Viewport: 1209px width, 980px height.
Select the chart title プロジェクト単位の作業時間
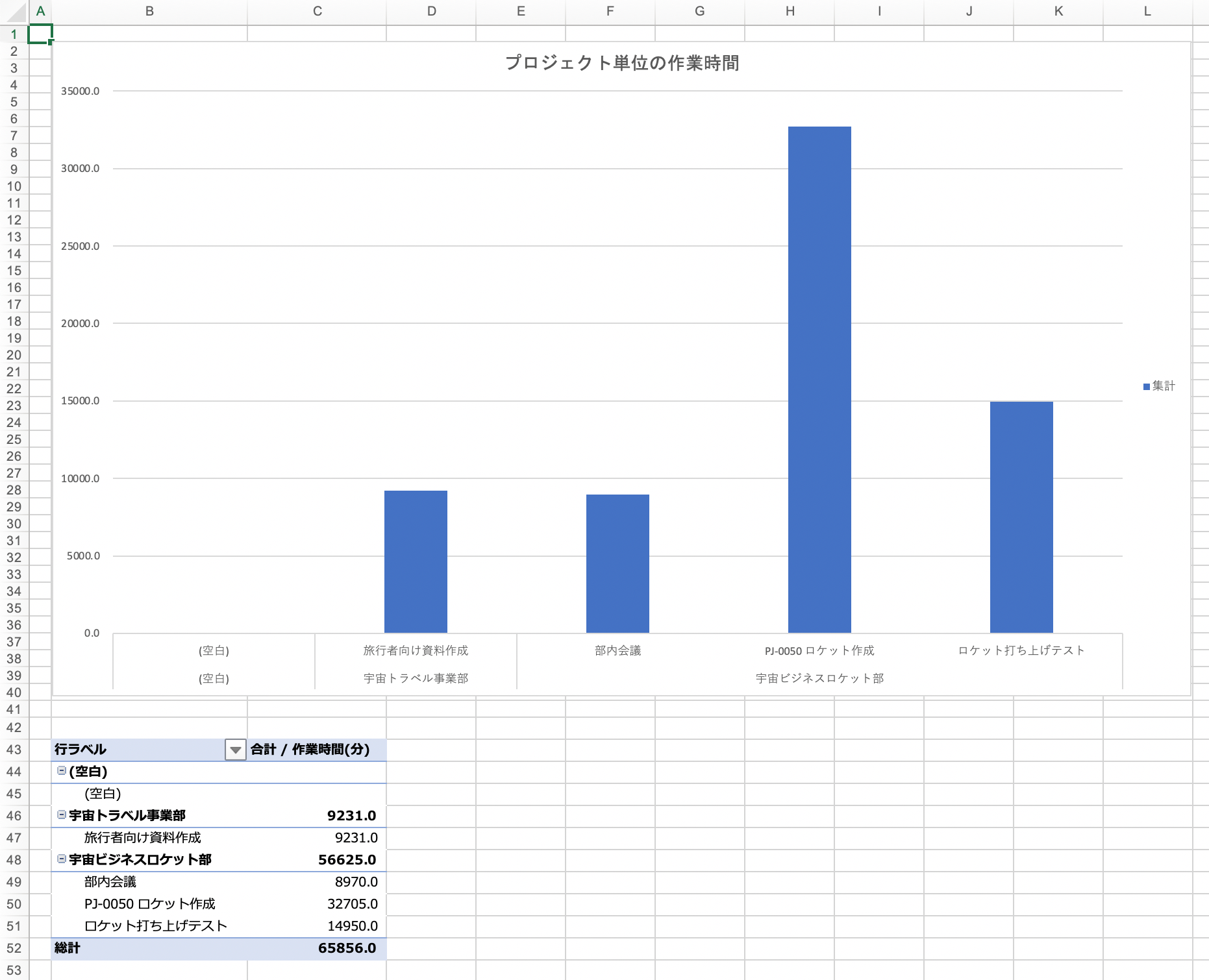[621, 63]
